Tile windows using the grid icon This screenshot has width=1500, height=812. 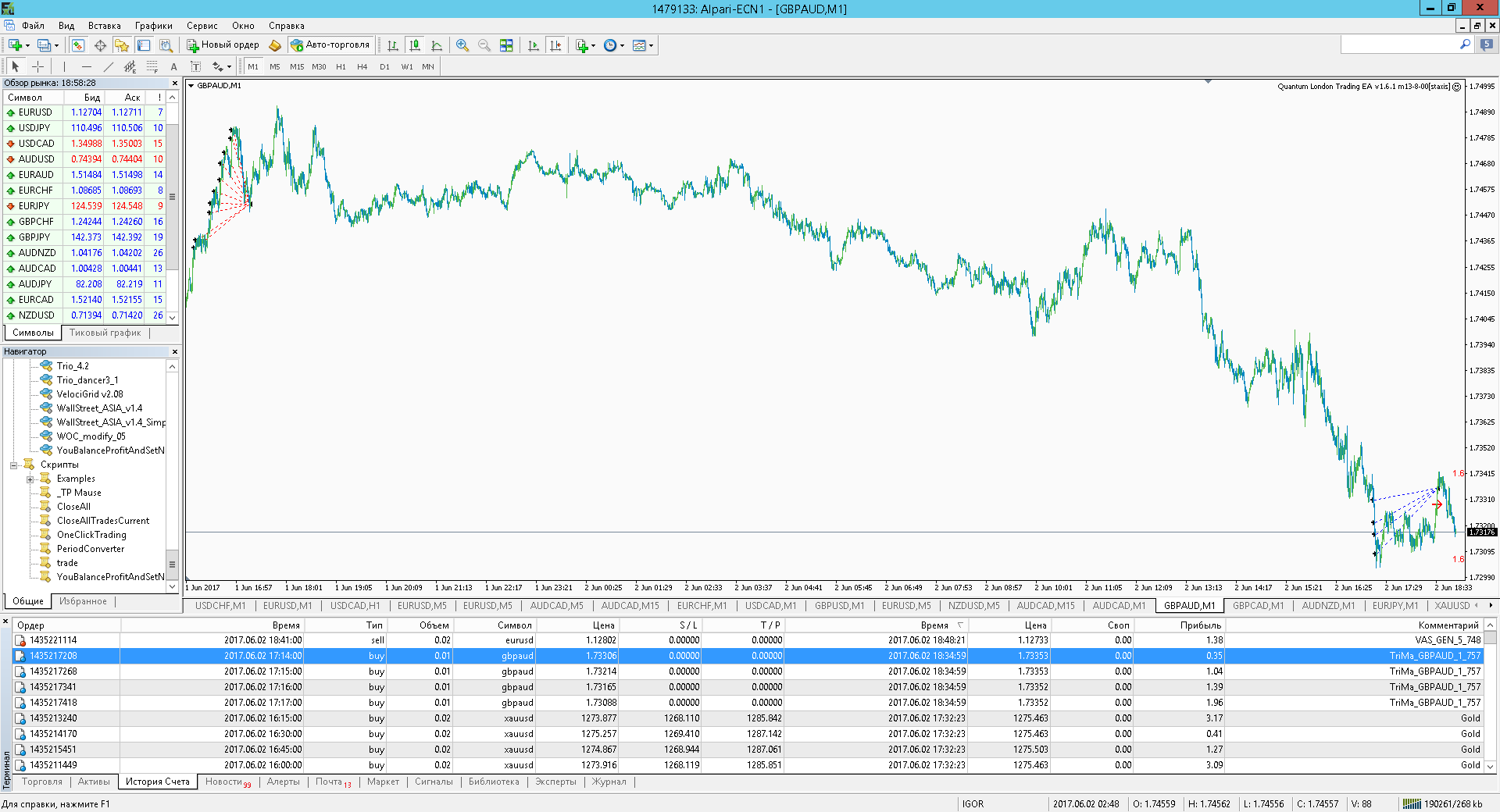pos(506,45)
